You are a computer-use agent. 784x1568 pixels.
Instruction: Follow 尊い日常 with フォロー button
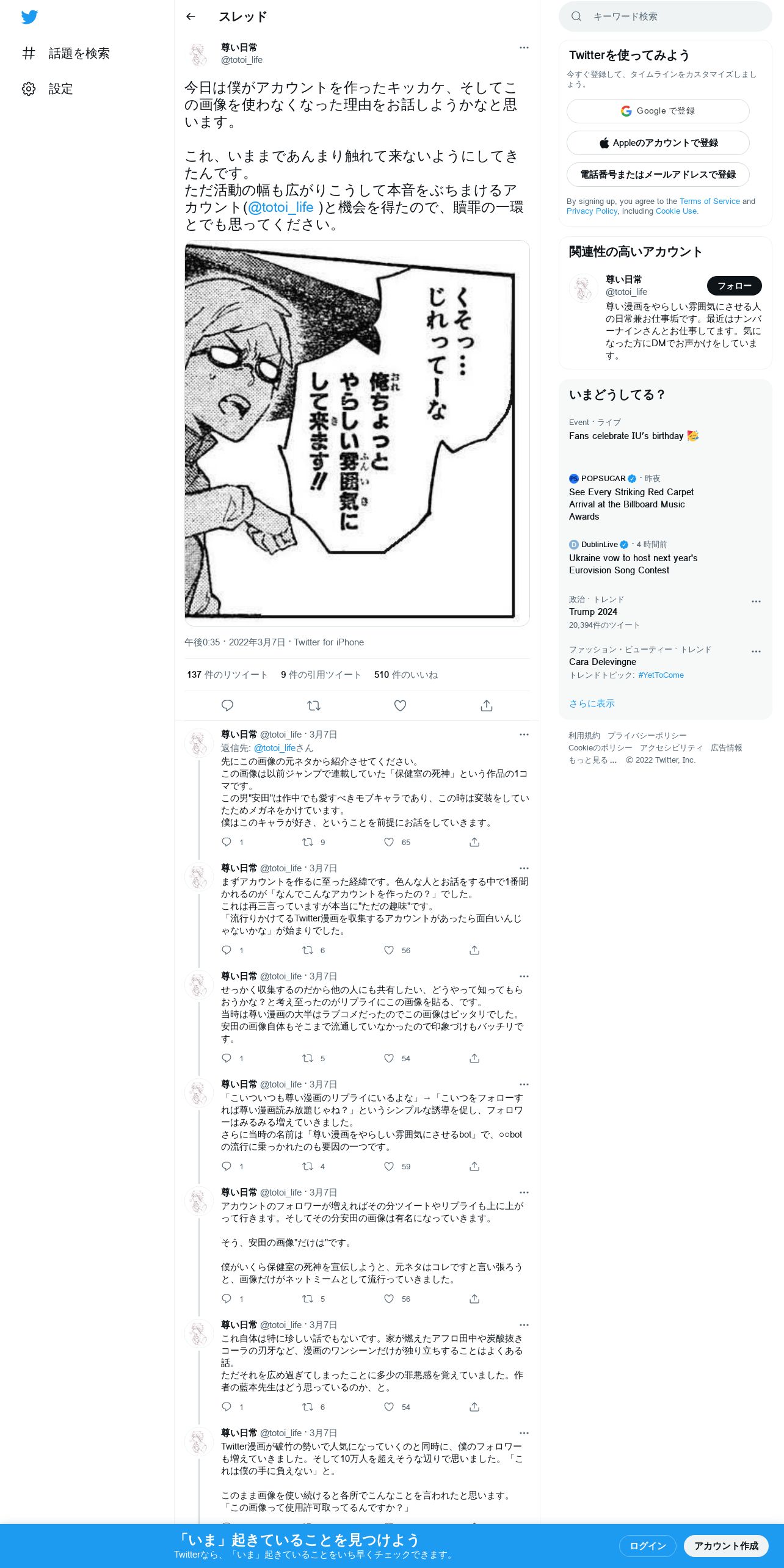[734, 286]
